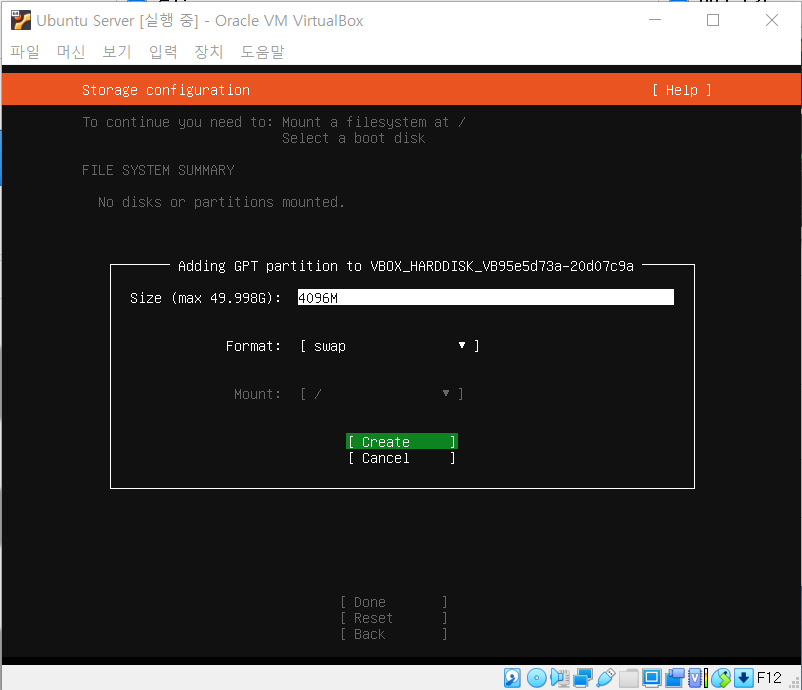The height and width of the screenshot is (690, 802).
Task: Click the recording status icon
Action: [675, 678]
